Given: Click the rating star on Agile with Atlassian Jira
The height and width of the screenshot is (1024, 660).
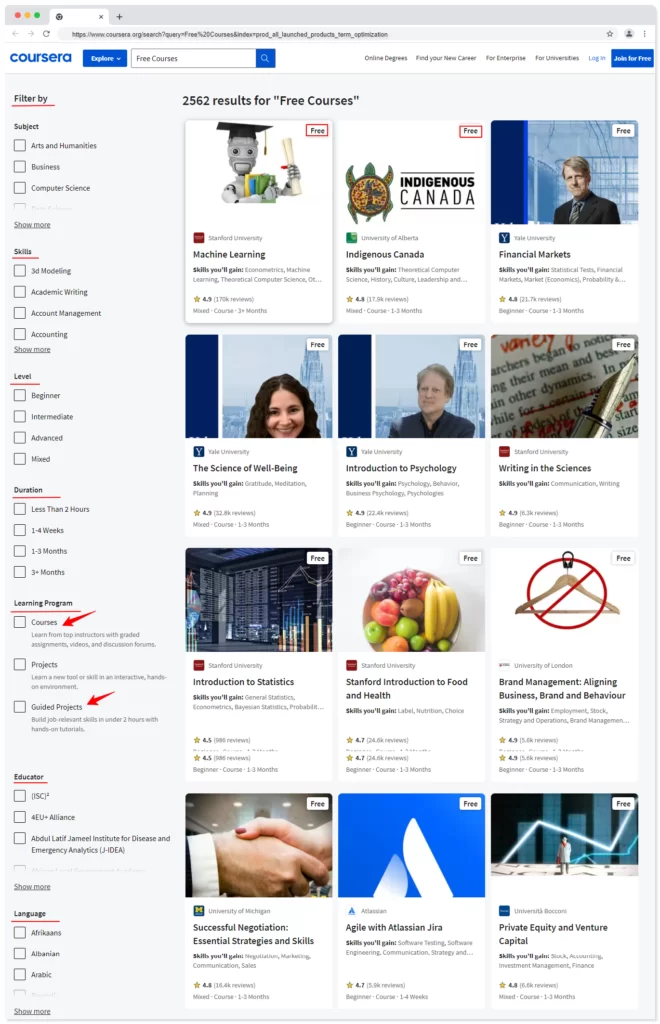Looking at the screenshot, I should pyautogui.click(x=350, y=985).
